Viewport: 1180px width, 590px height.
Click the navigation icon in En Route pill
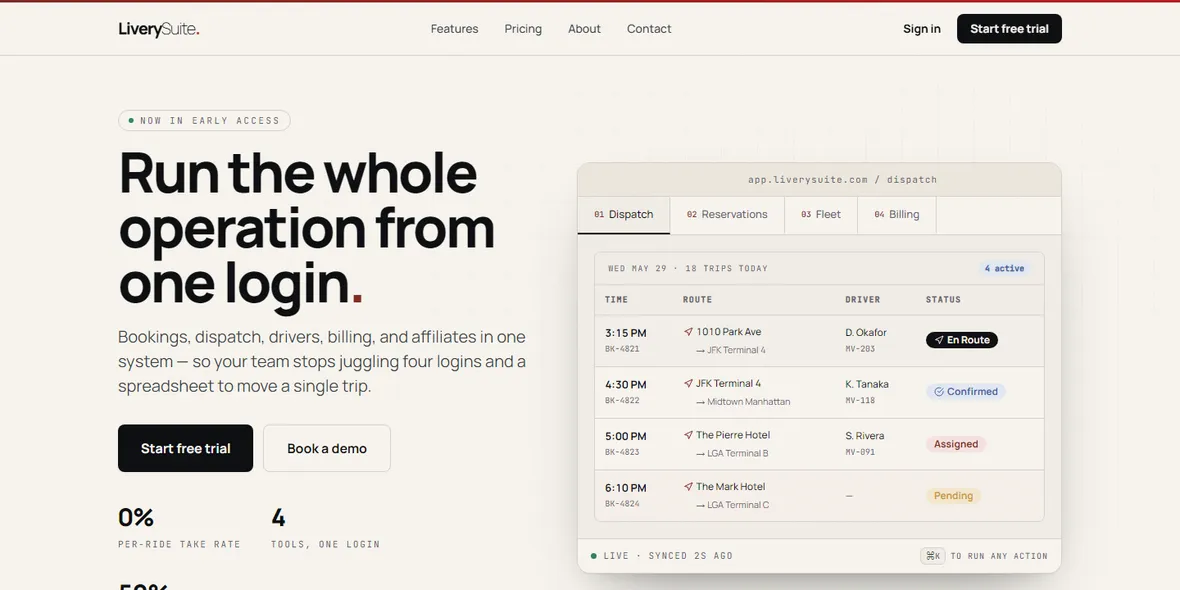[x=939, y=340]
